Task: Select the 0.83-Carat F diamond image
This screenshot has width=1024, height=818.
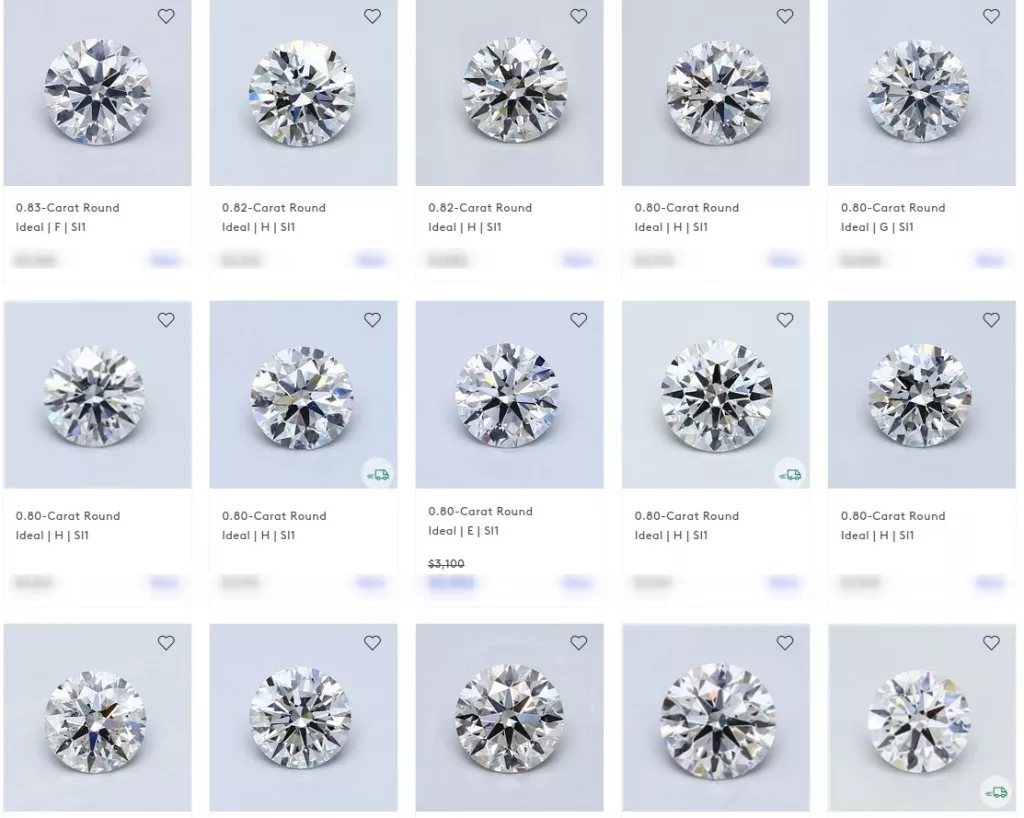Action: [x=97, y=93]
